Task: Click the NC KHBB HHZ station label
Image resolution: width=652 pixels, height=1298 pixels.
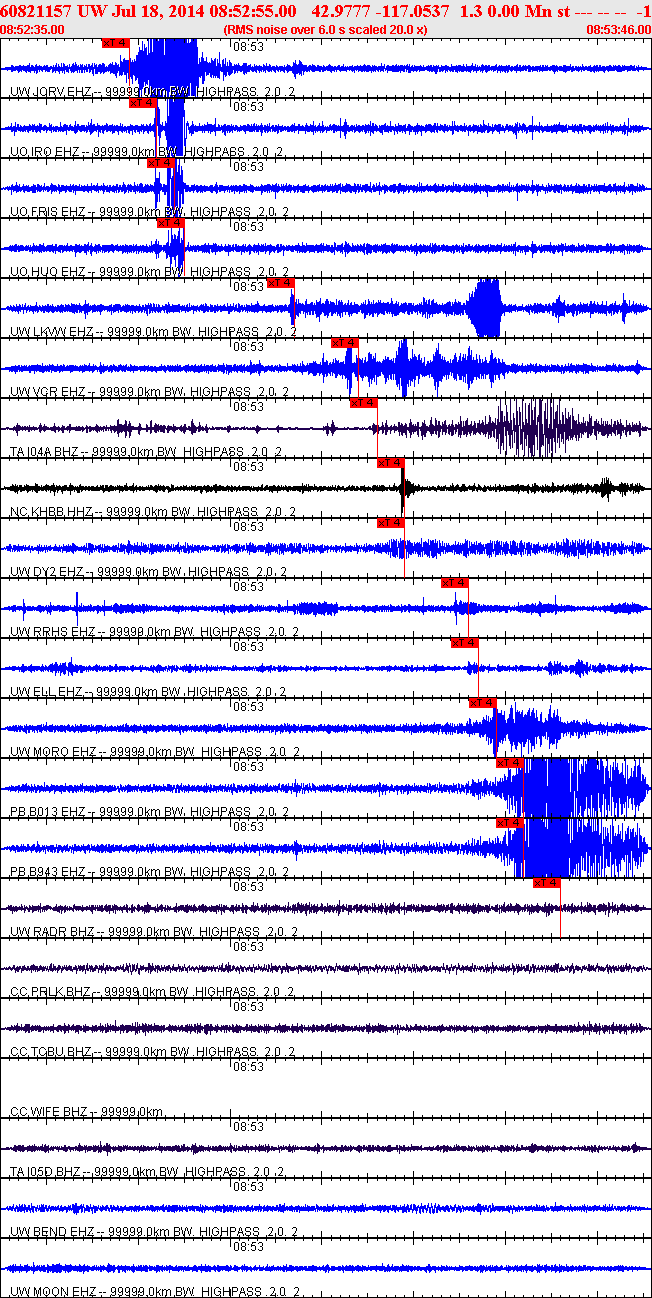Action: pos(152,511)
